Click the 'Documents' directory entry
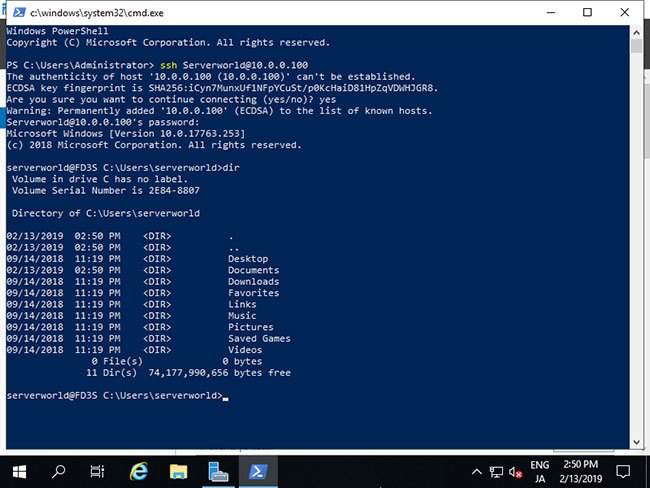Image resolution: width=650 pixels, height=488 pixels. (253, 270)
